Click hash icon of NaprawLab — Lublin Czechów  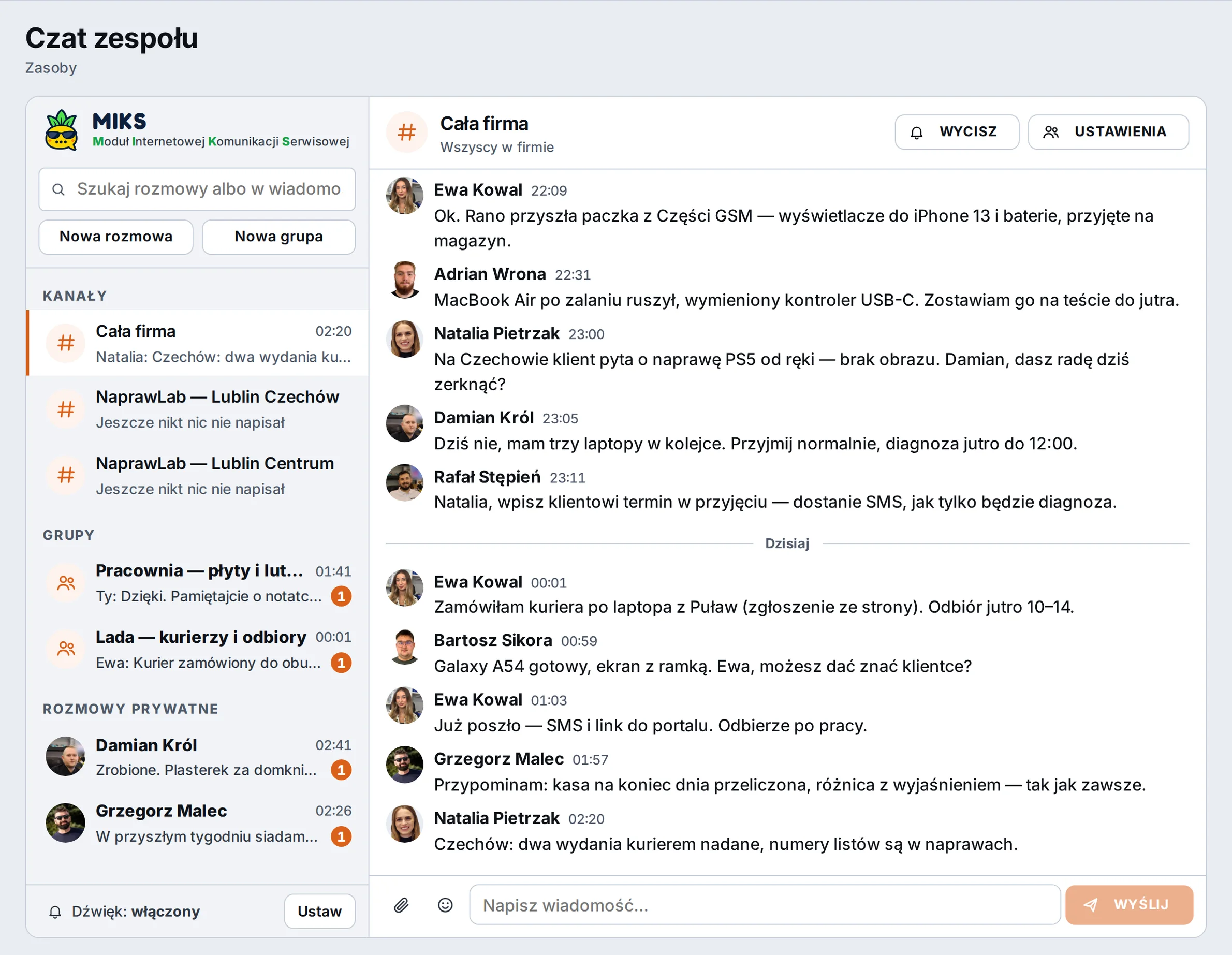point(66,409)
